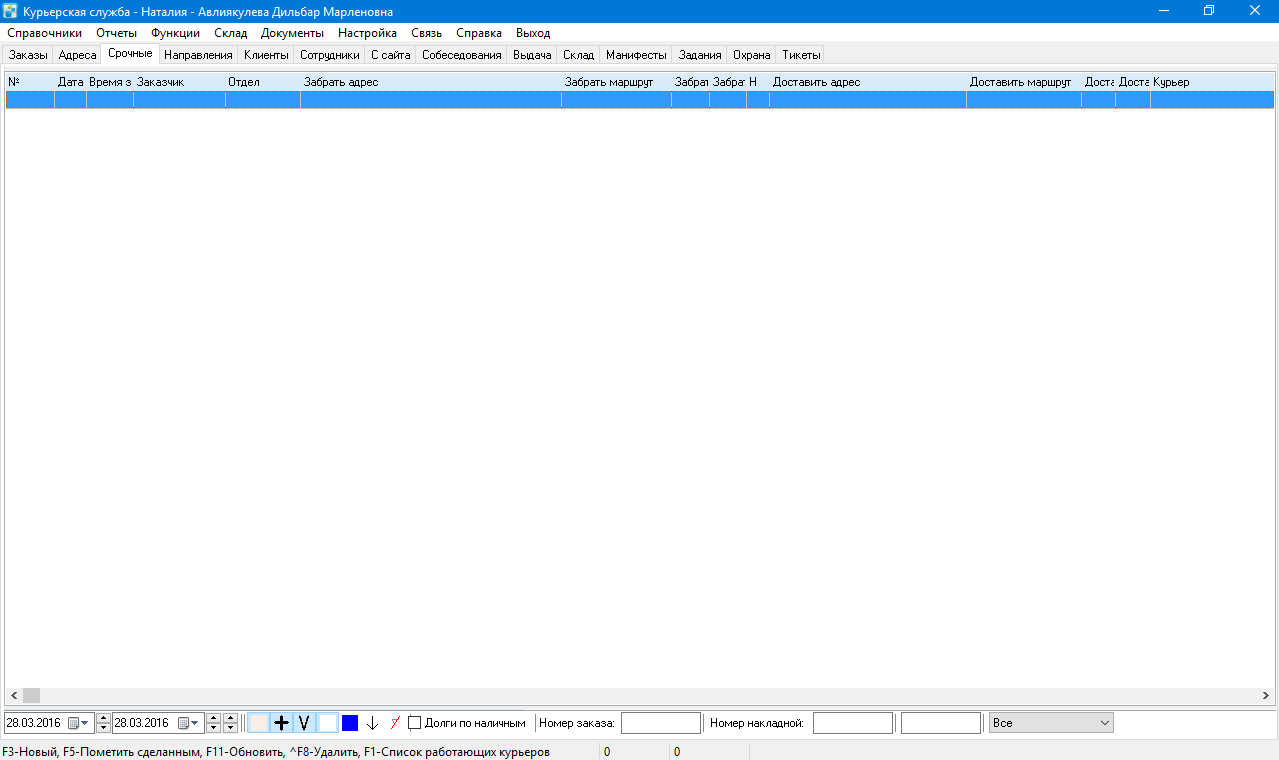Viewport: 1279px width, 760px height.
Task: Click the 'Выход' menu item
Action: pyautogui.click(x=533, y=33)
